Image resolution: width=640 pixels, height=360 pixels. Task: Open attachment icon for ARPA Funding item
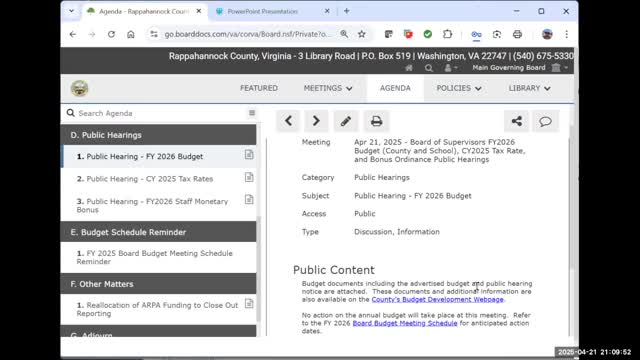pyautogui.click(x=249, y=304)
